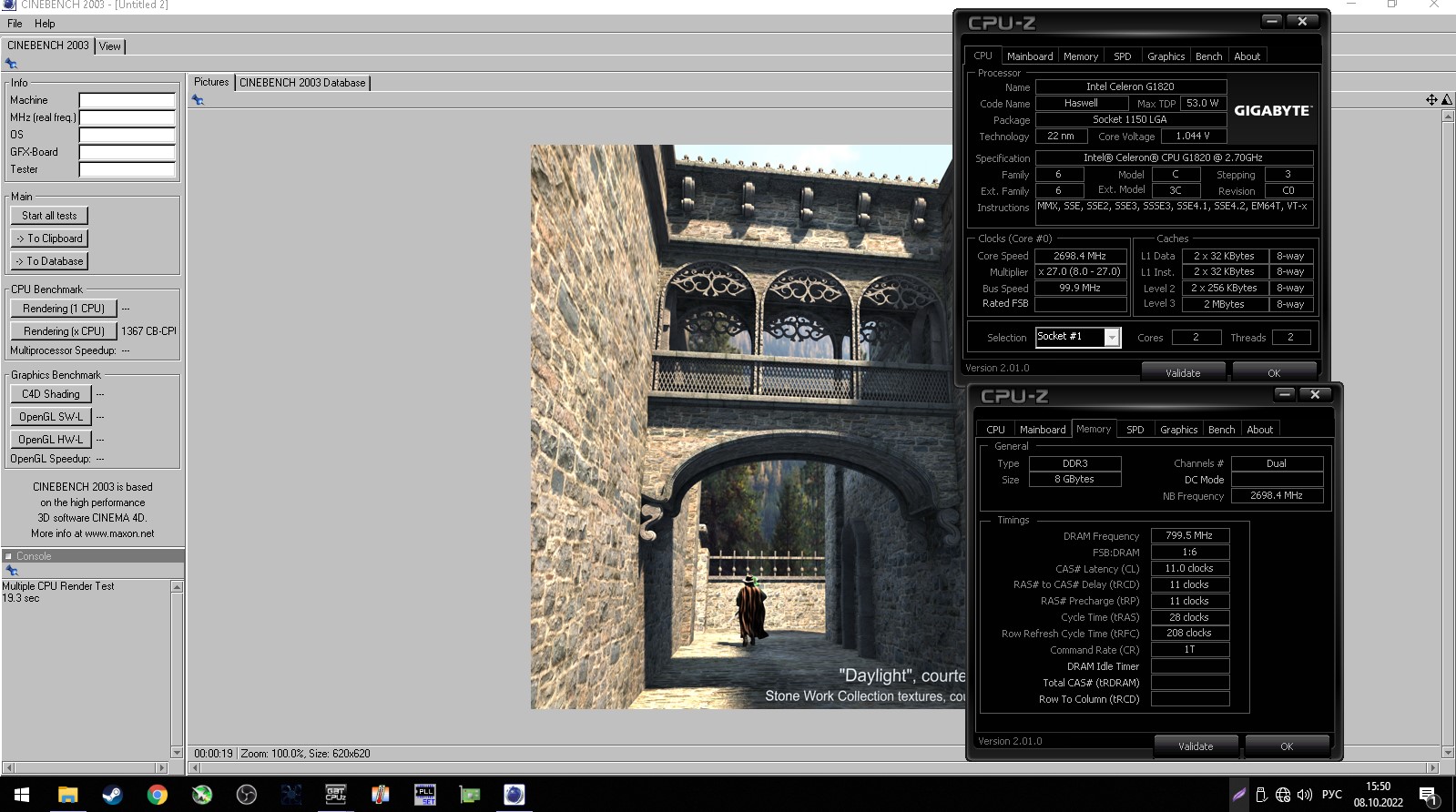The width and height of the screenshot is (1456, 812).
Task: Open SPD tab in lower CPU-Z window
Action: pyautogui.click(x=1135, y=430)
